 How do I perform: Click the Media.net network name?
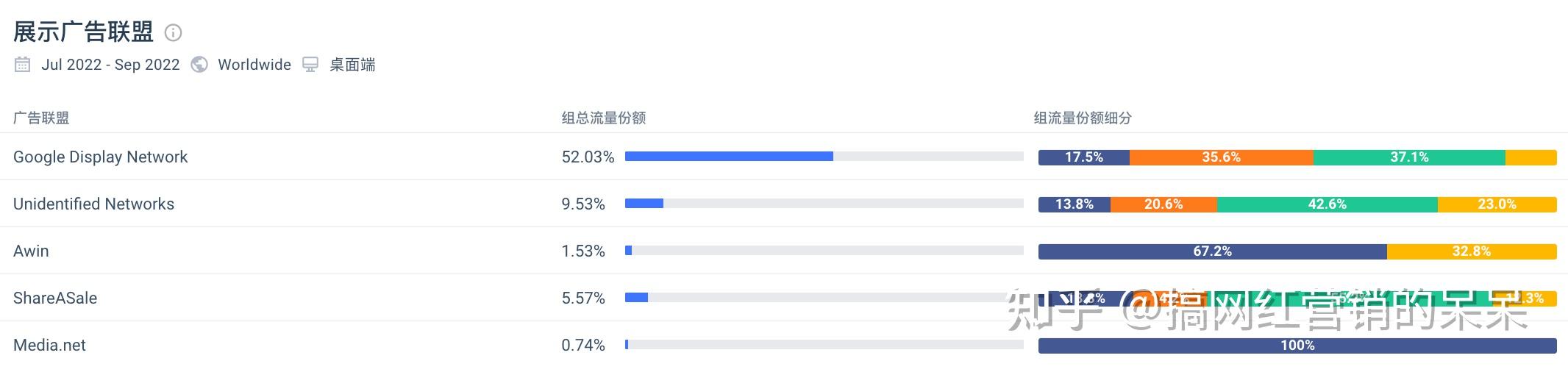tap(49, 345)
